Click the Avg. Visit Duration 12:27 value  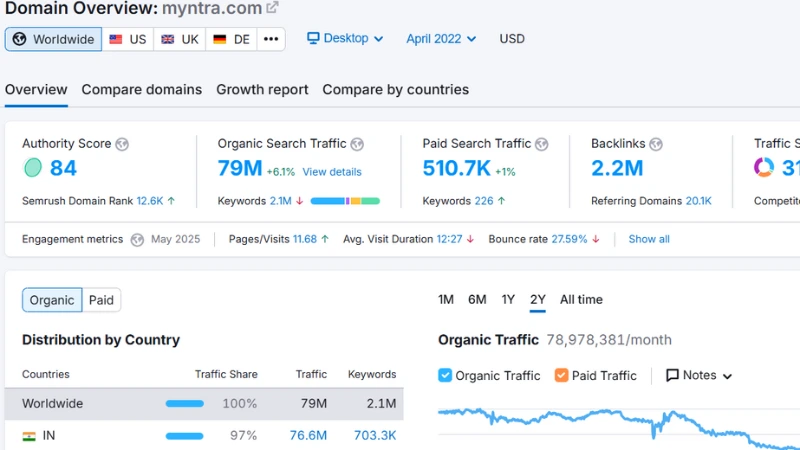pyautogui.click(x=449, y=239)
